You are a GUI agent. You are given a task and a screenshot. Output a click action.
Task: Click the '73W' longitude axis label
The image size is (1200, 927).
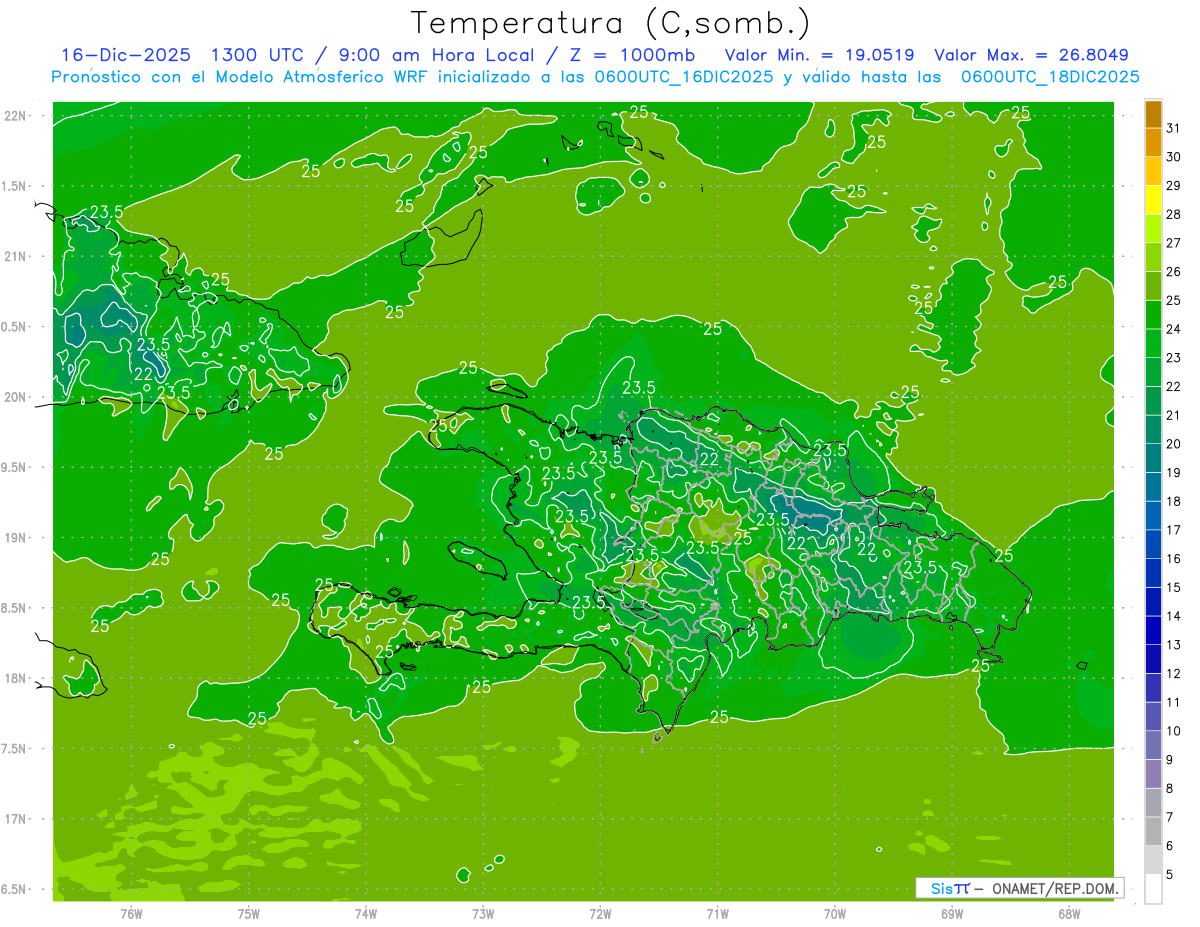(483, 913)
